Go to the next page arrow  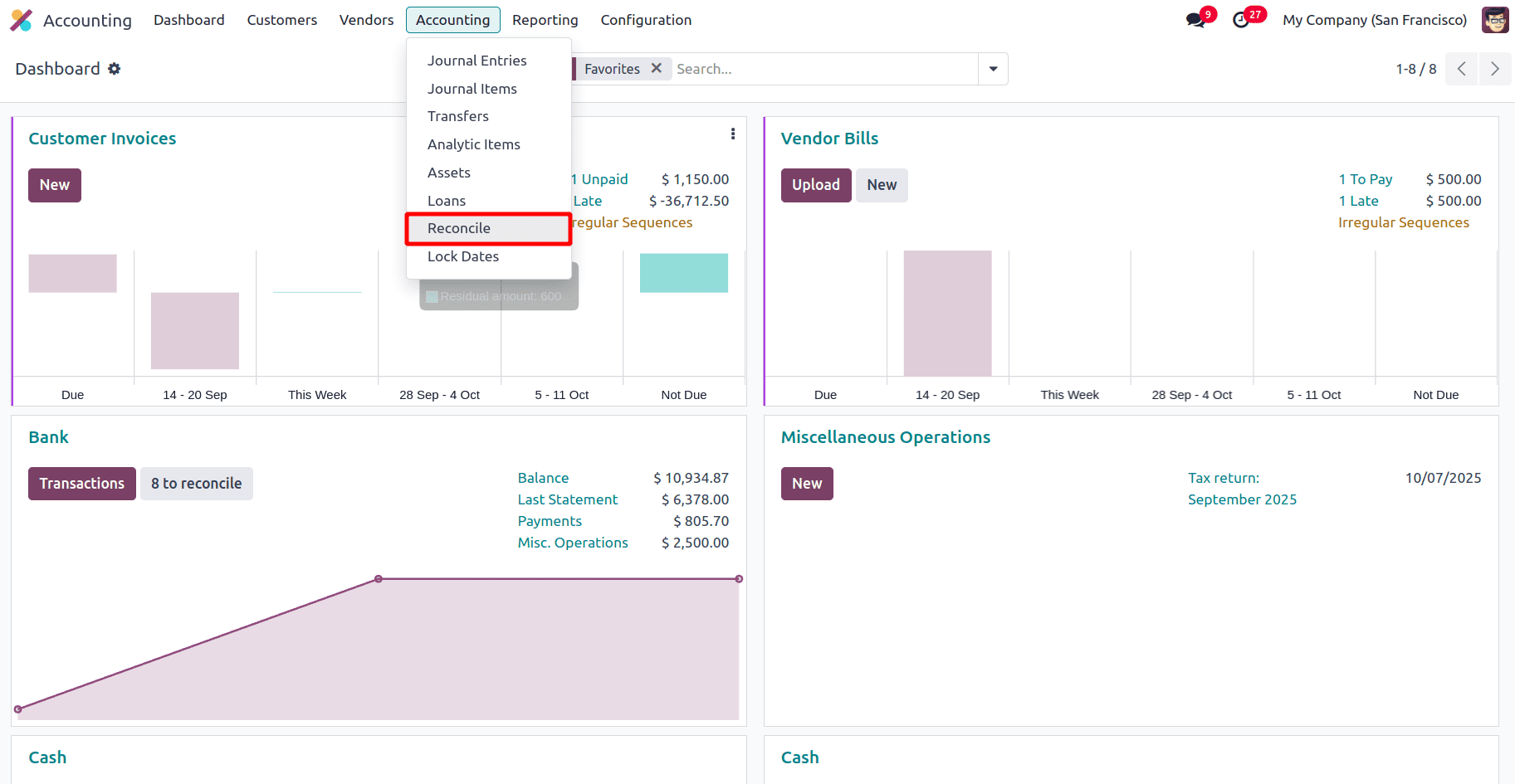tap(1494, 69)
